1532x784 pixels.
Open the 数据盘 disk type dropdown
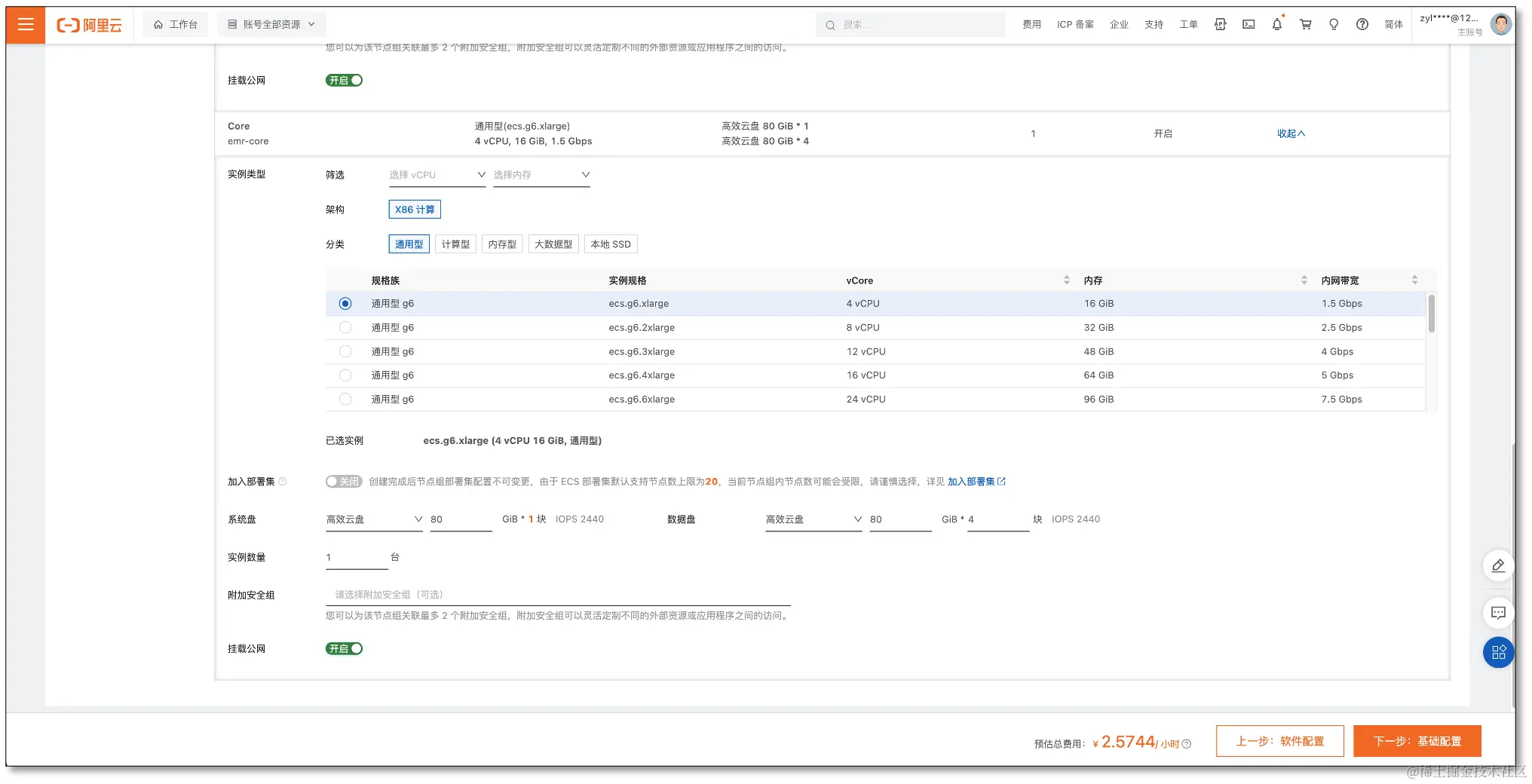tap(813, 519)
